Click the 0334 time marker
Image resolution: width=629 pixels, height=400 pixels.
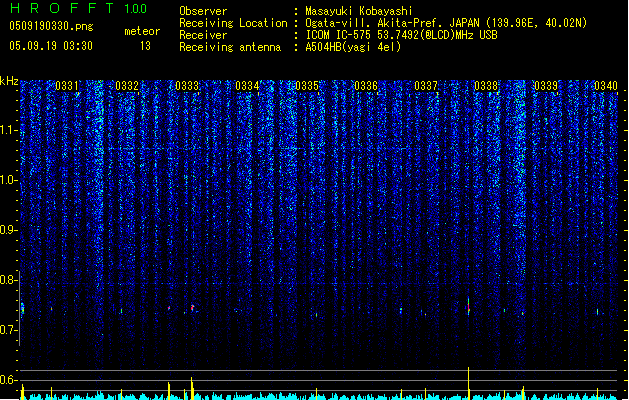(247, 86)
